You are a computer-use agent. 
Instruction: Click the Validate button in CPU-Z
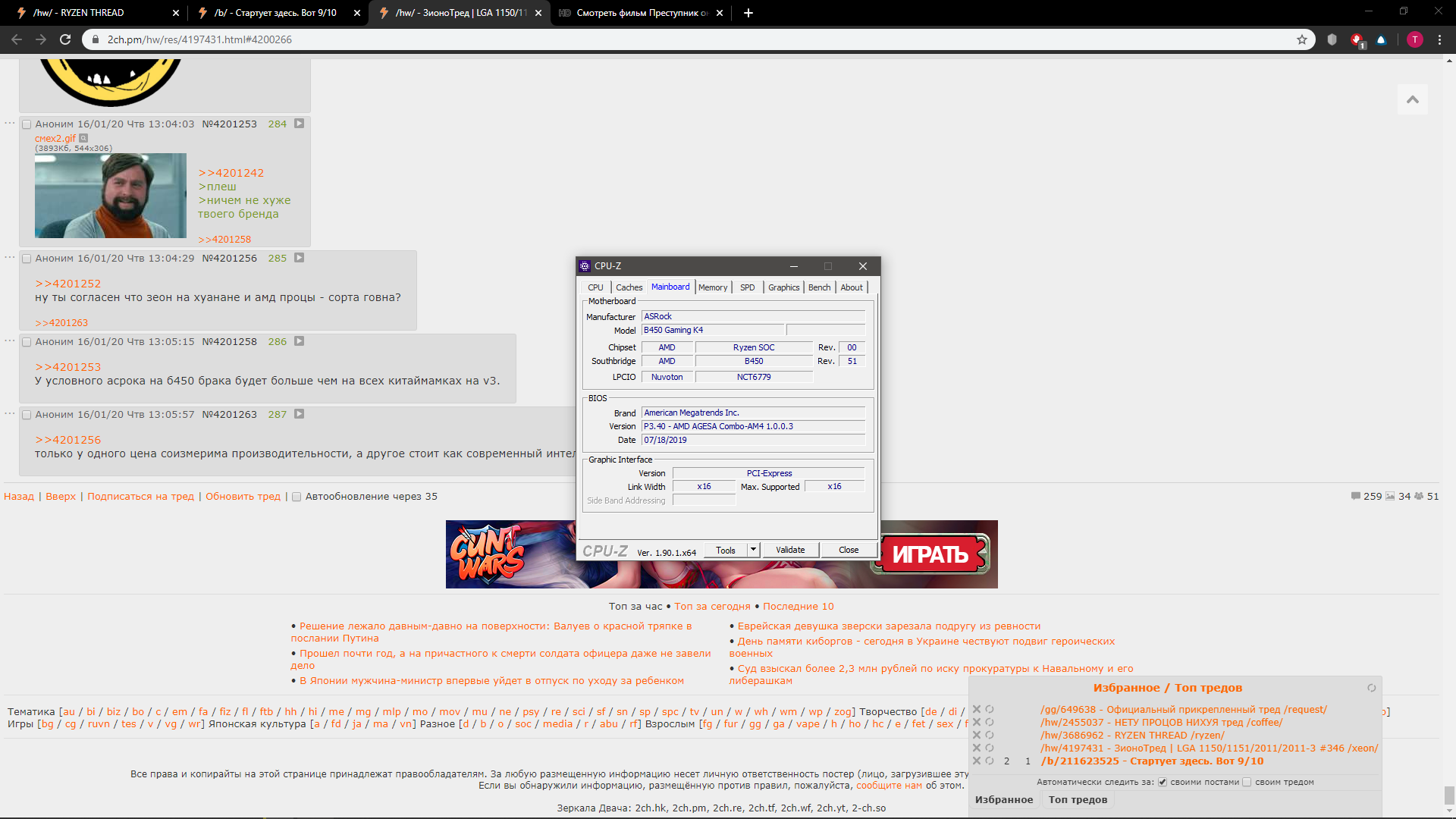[790, 550]
